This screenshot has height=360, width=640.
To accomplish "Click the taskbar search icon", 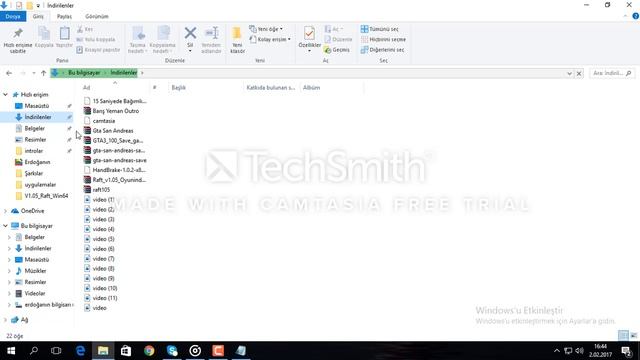I will point(34,351).
